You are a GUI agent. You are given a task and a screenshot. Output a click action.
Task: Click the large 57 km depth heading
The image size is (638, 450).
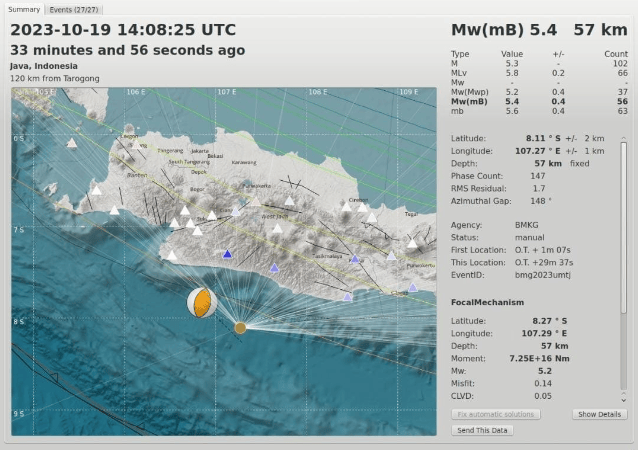pyautogui.click(x=600, y=30)
